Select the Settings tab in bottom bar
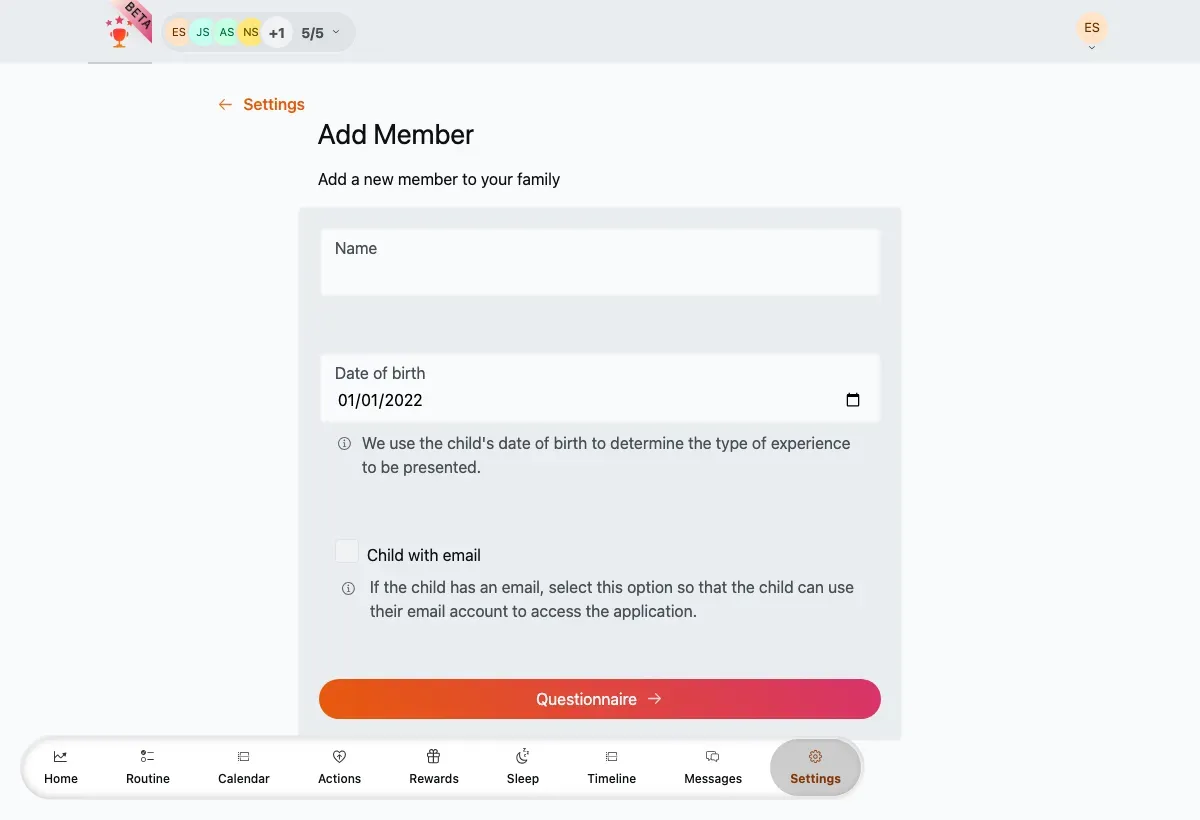The image size is (1200, 820). point(815,767)
